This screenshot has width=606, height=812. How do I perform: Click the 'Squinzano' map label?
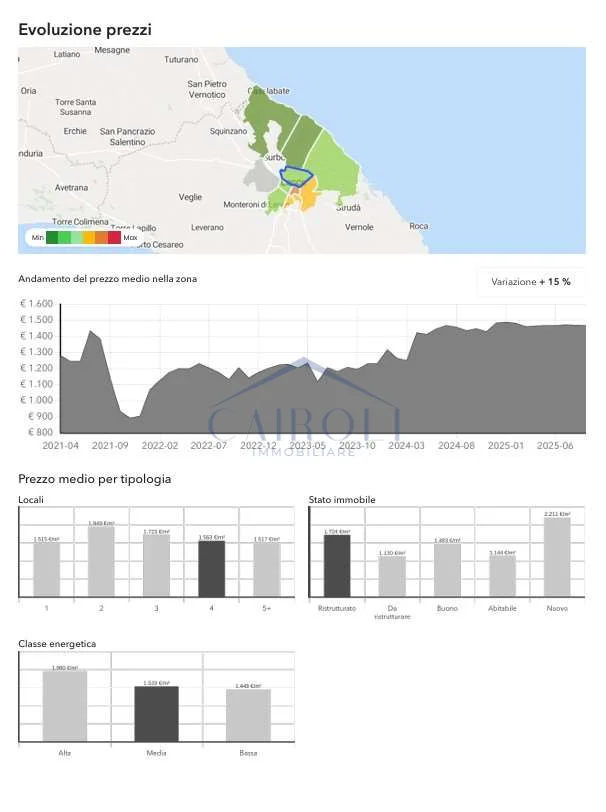tap(228, 132)
